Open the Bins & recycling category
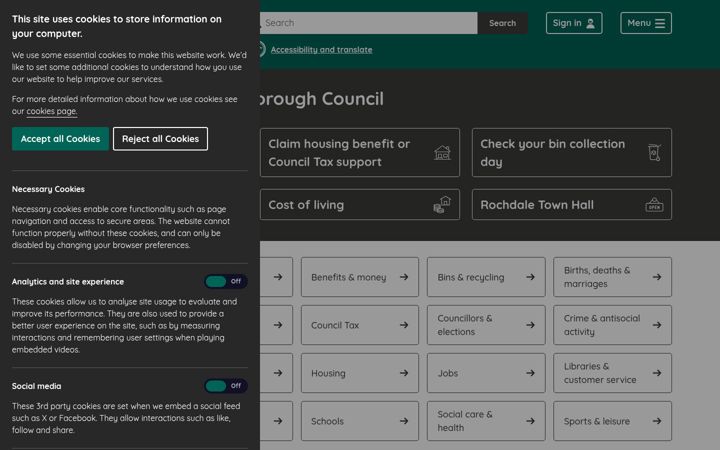The width and height of the screenshot is (720, 450). coord(486,277)
